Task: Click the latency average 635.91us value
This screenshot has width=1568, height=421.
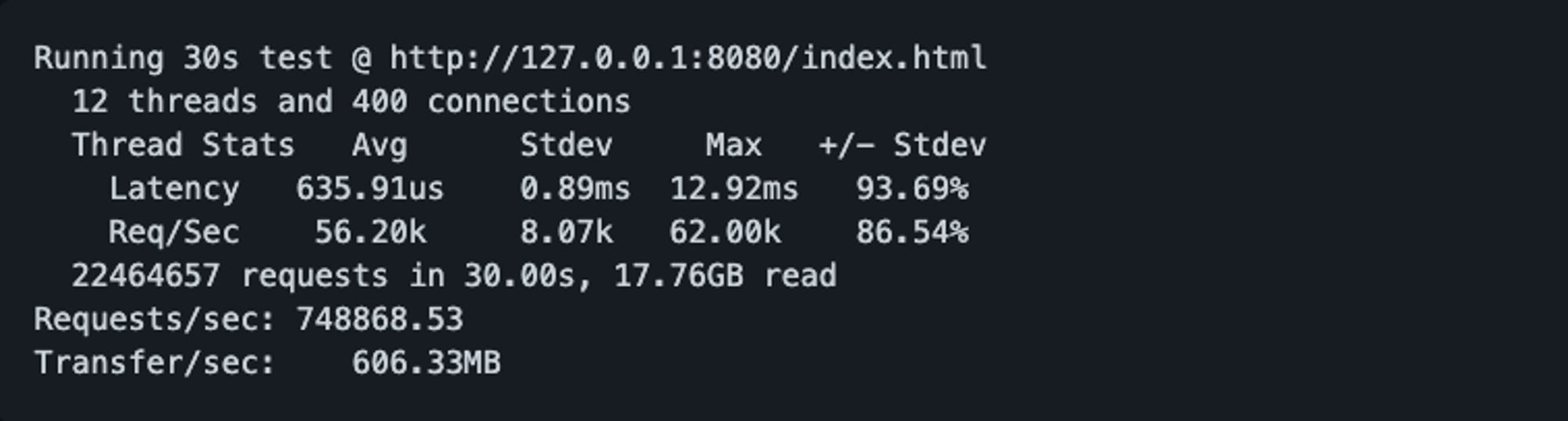Action: click(x=369, y=189)
